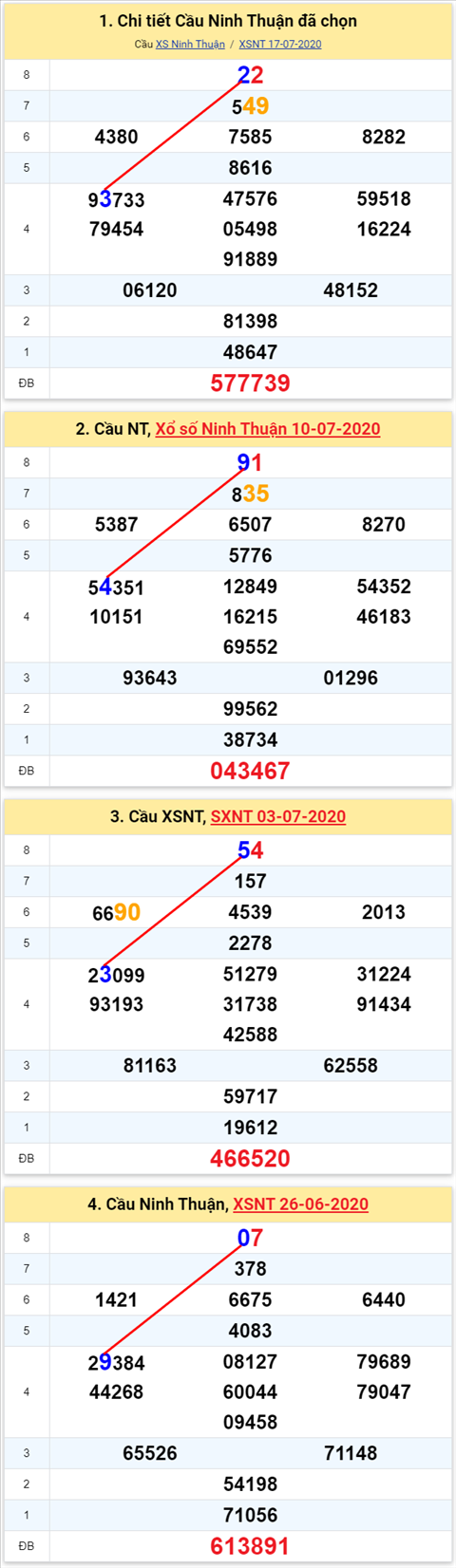Image resolution: width=456 pixels, height=1568 pixels.
Task: Click special prize number 613891
Action: (x=250, y=1546)
